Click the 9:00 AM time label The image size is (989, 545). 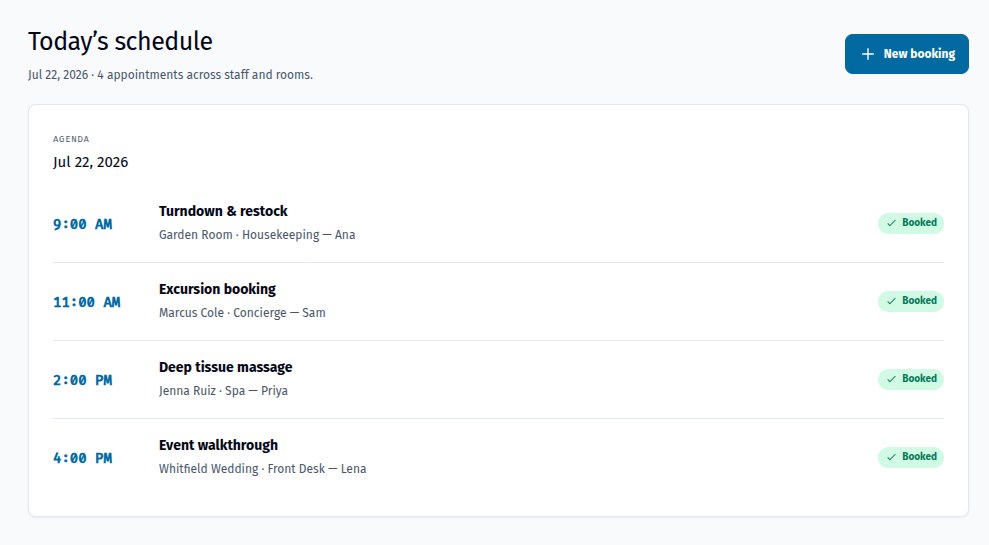(x=83, y=225)
